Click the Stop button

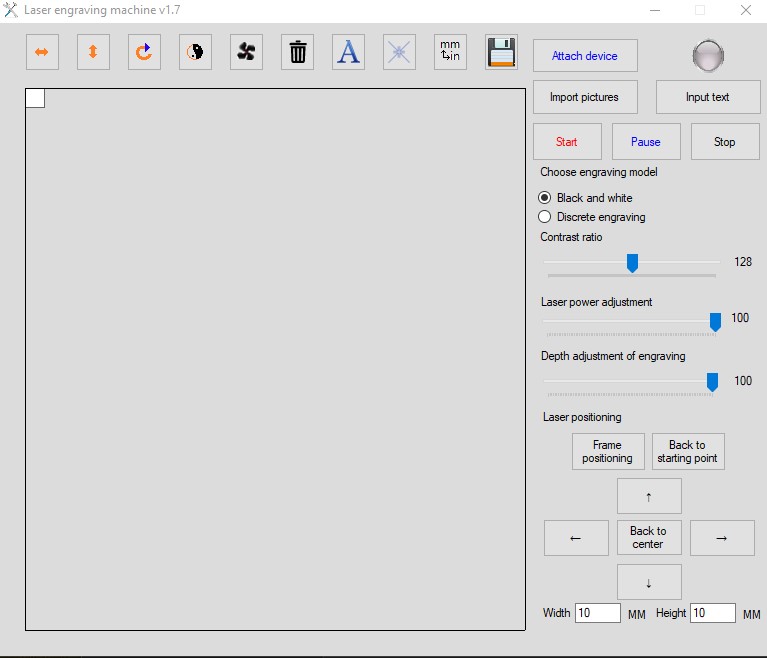click(x=725, y=141)
